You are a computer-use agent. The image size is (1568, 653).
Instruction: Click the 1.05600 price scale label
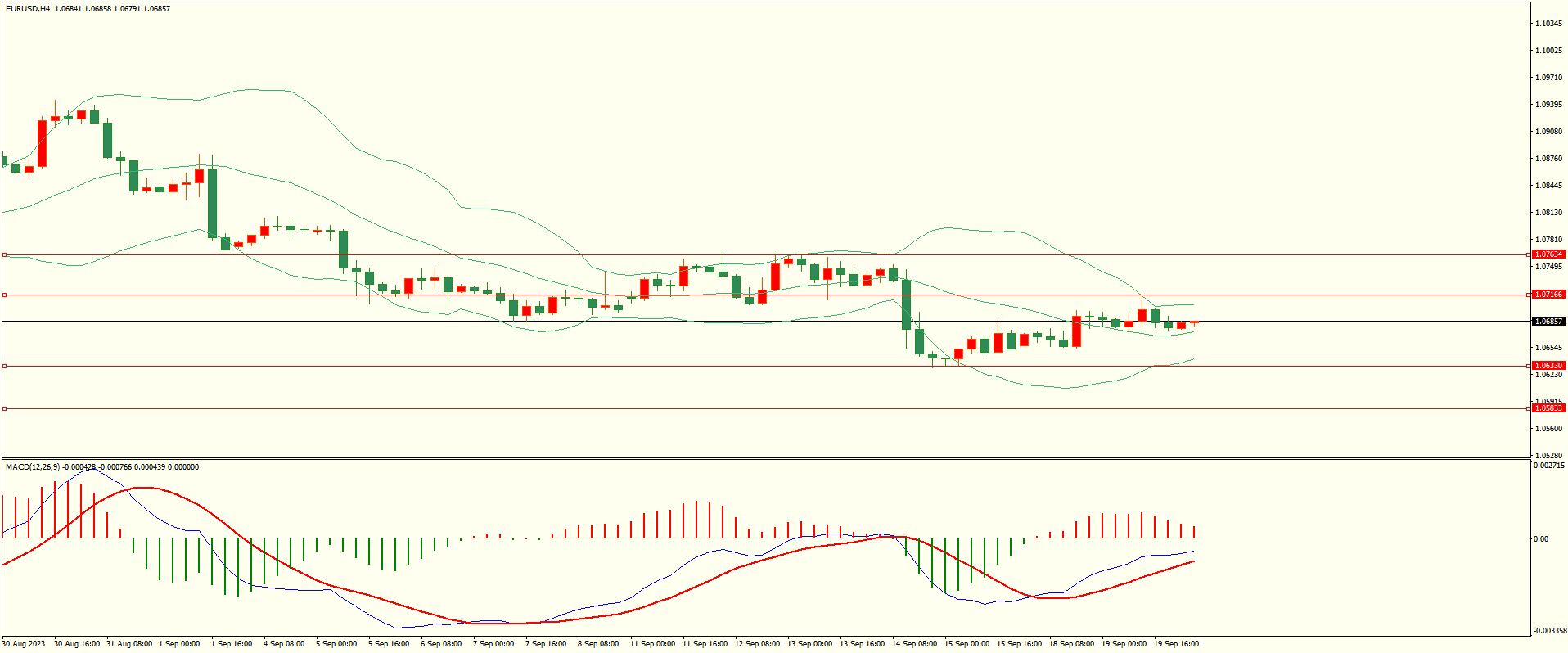[x=1548, y=429]
